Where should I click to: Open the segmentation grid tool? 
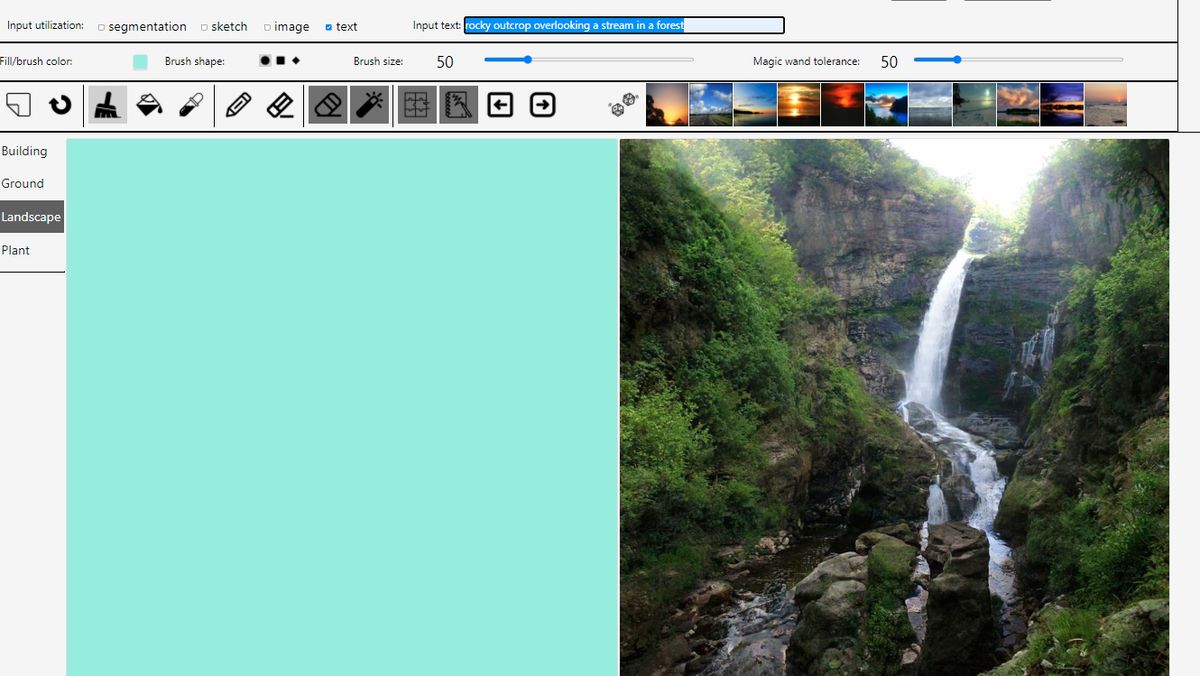click(416, 104)
